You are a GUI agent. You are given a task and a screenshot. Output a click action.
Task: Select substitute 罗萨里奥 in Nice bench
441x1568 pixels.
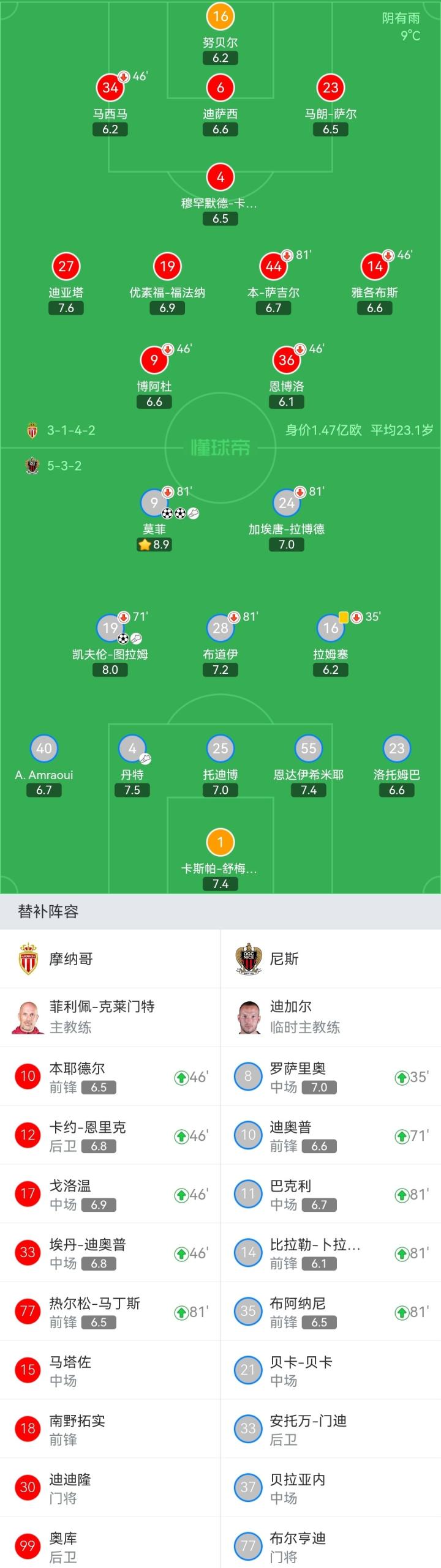pos(331,1077)
